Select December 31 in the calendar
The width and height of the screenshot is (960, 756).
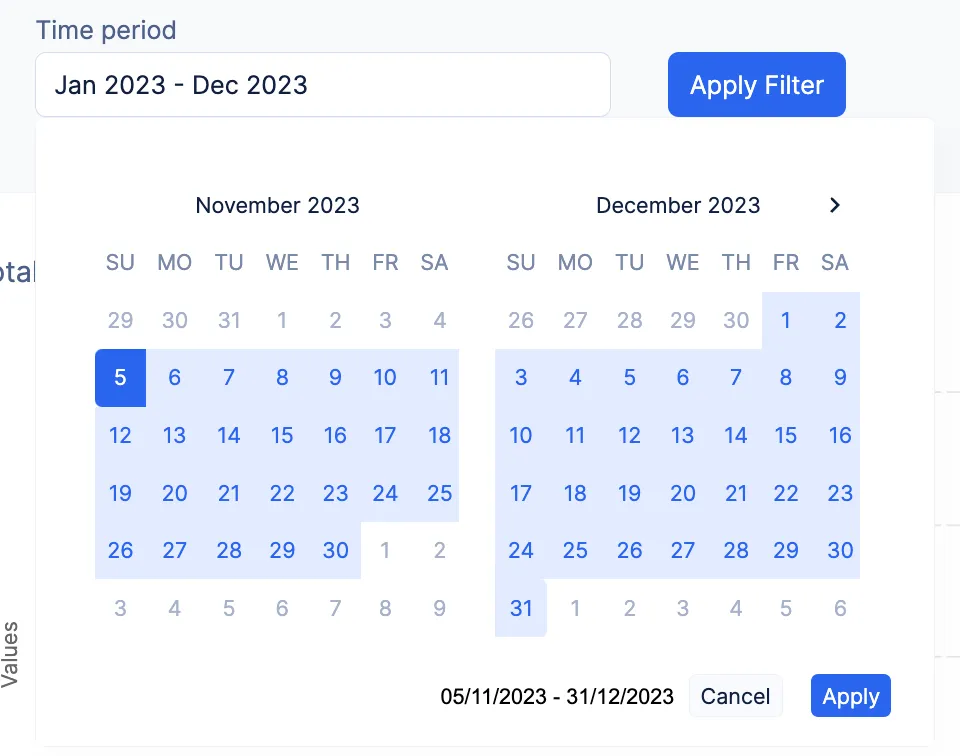521,608
